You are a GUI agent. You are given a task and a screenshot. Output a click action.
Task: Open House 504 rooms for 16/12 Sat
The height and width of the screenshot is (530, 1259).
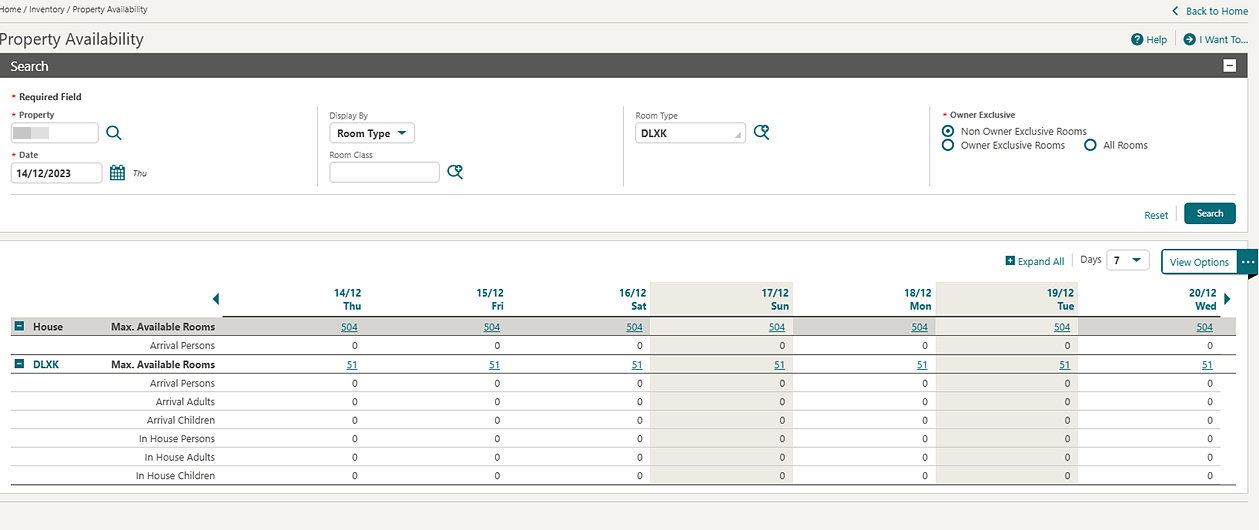[635, 327]
